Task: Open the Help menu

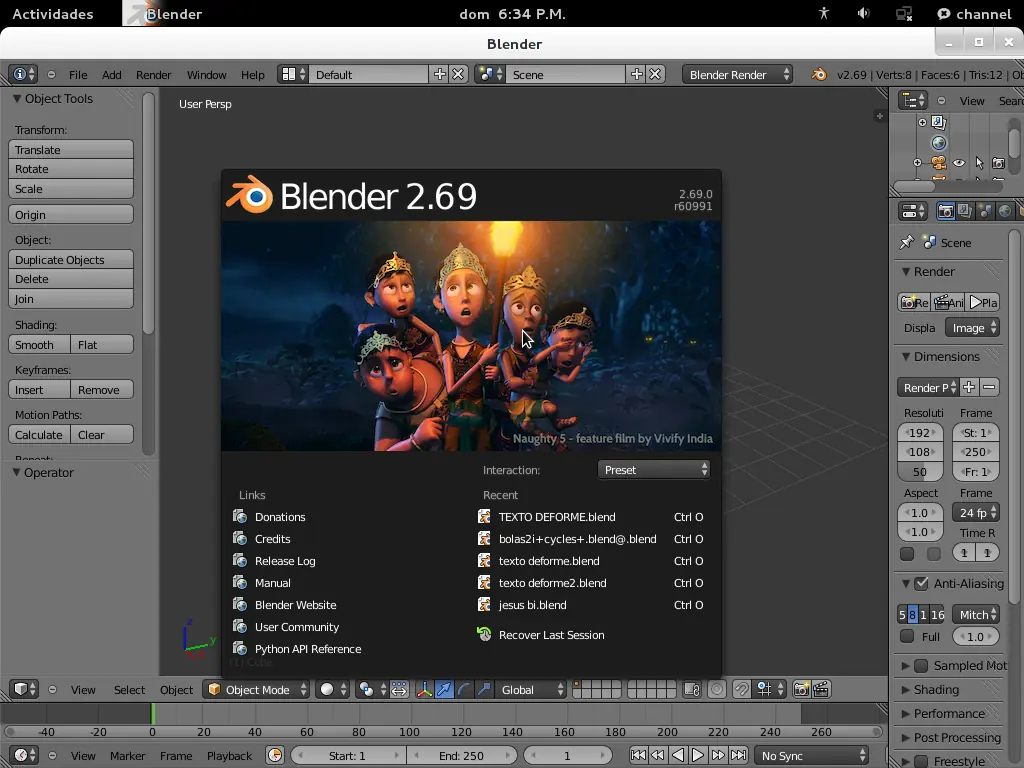Action: [253, 74]
